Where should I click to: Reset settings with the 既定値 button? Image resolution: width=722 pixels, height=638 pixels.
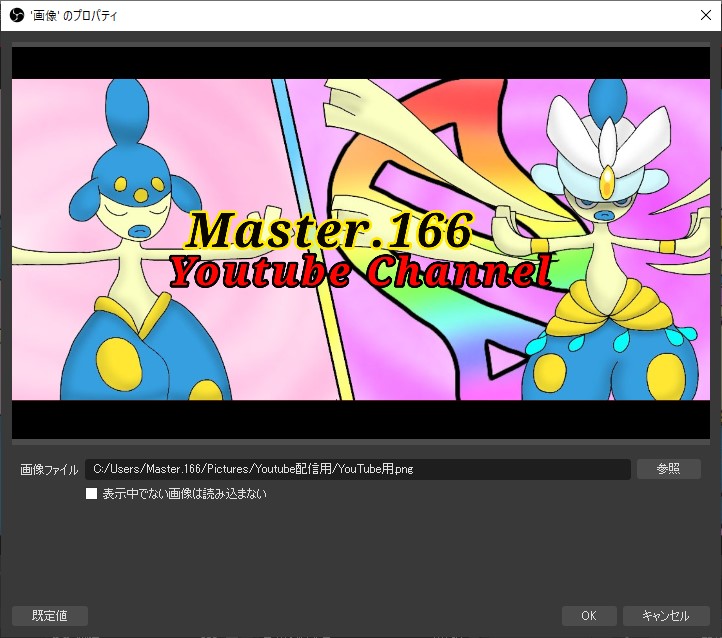50,615
